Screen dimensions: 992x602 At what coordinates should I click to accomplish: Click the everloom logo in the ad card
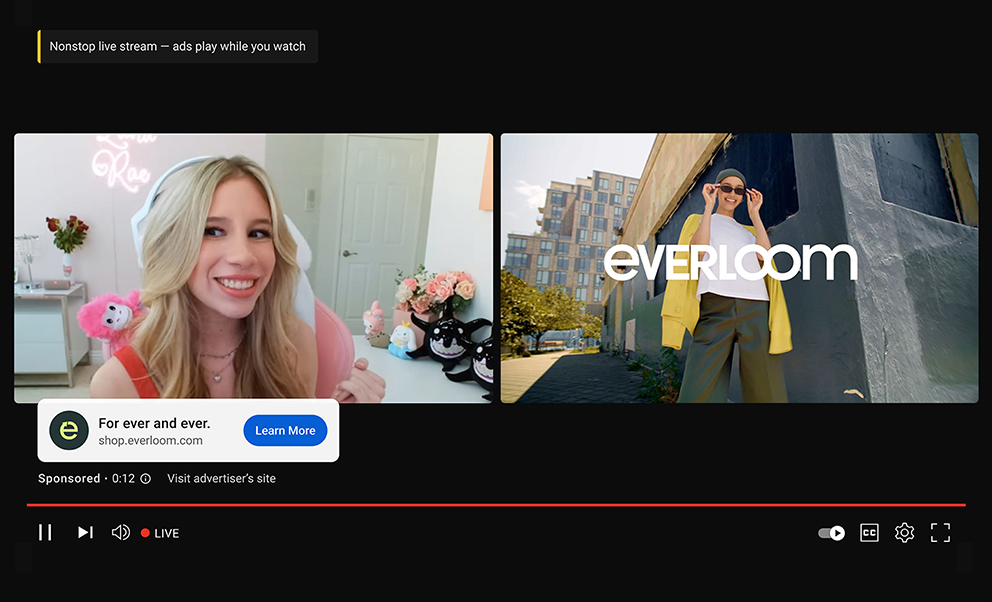(x=68, y=430)
